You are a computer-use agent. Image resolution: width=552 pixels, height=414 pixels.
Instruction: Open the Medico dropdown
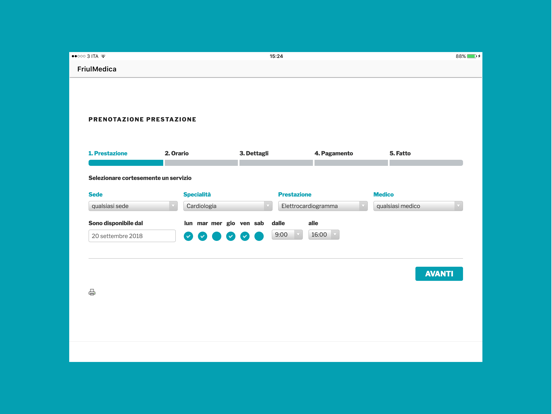(x=418, y=206)
